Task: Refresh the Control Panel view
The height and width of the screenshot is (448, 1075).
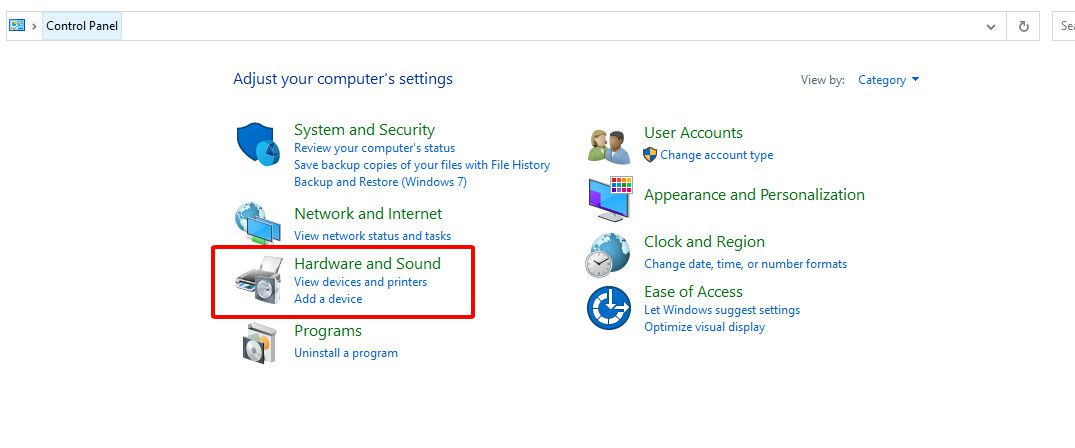Action: [1024, 26]
